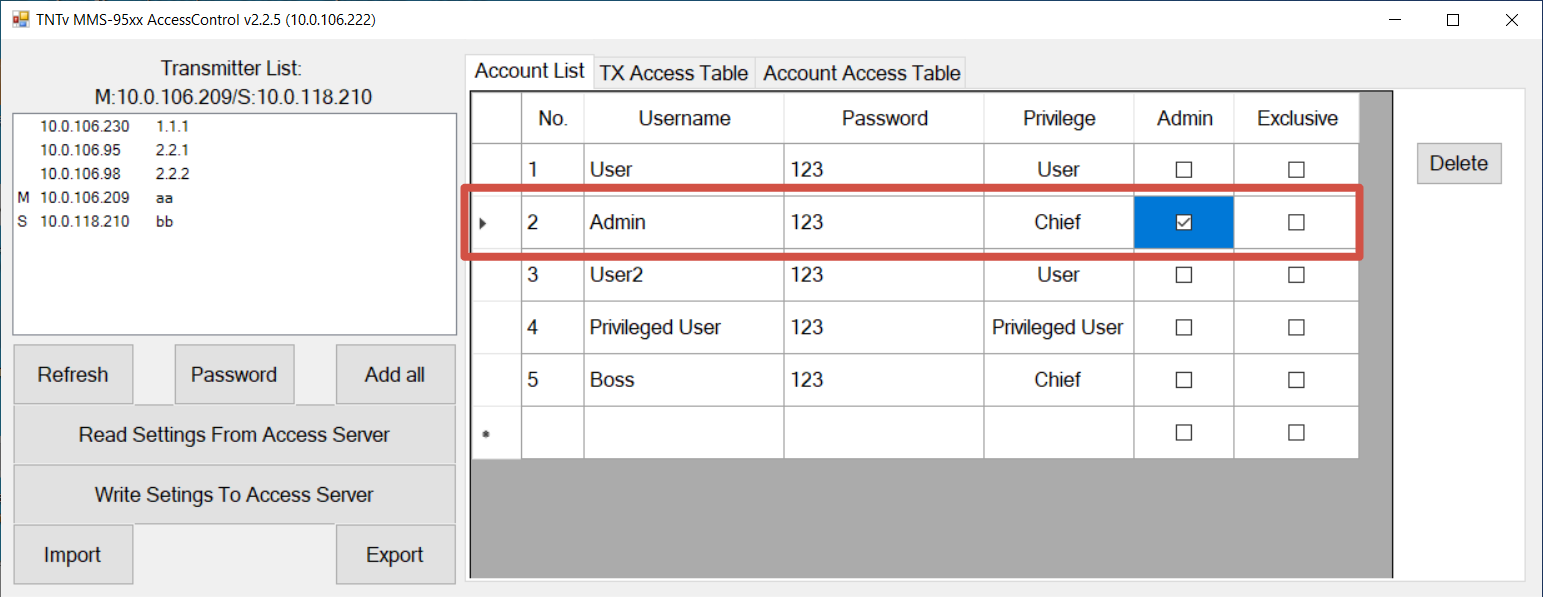
Task: Select row marker arrow for Admin row
Action: [x=484, y=223]
